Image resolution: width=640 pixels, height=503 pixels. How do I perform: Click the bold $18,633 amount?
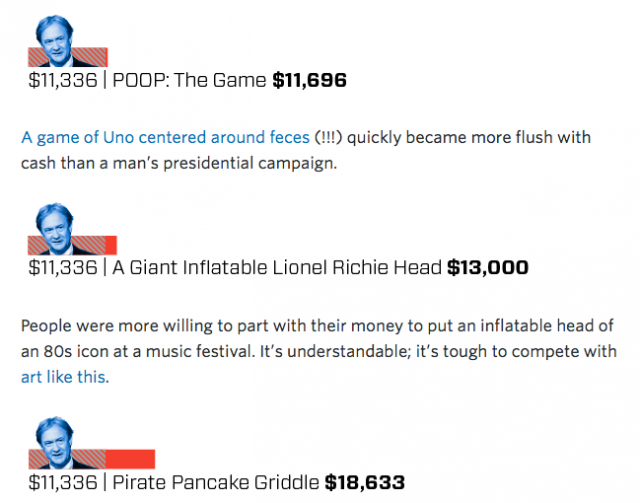(x=365, y=482)
